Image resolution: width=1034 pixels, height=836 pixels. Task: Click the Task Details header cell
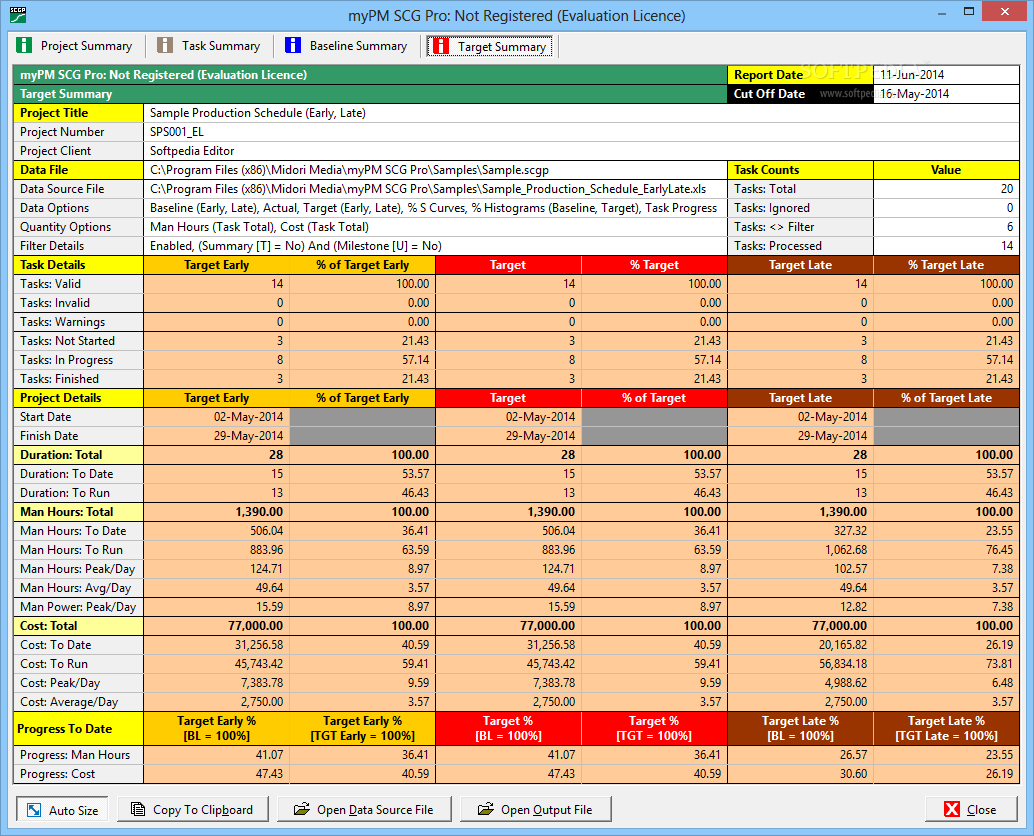[78, 265]
